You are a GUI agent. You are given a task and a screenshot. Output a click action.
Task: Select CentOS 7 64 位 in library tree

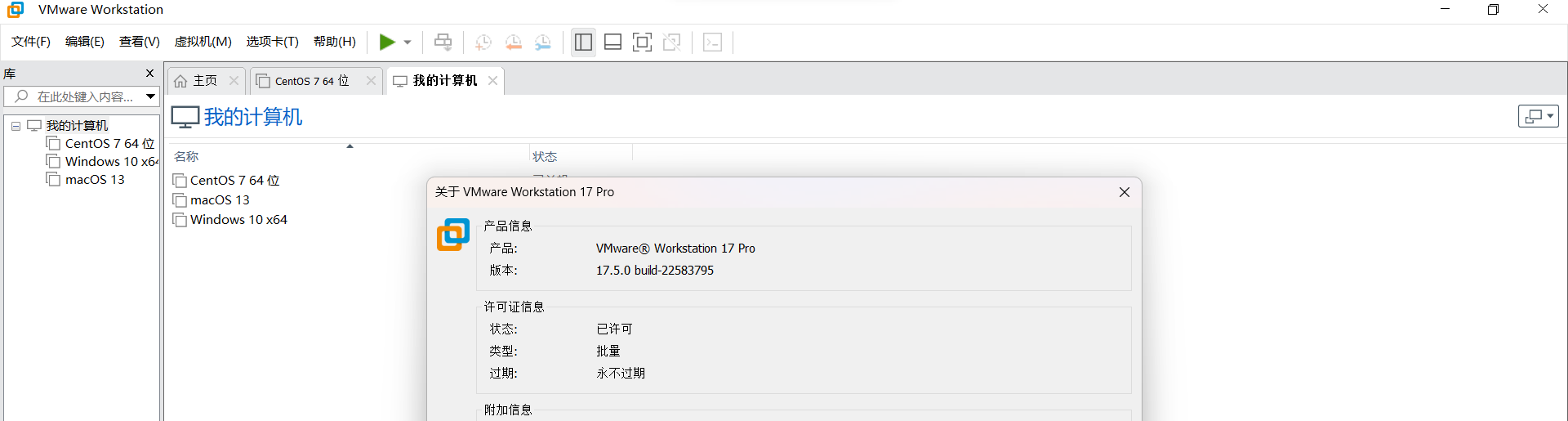click(109, 144)
